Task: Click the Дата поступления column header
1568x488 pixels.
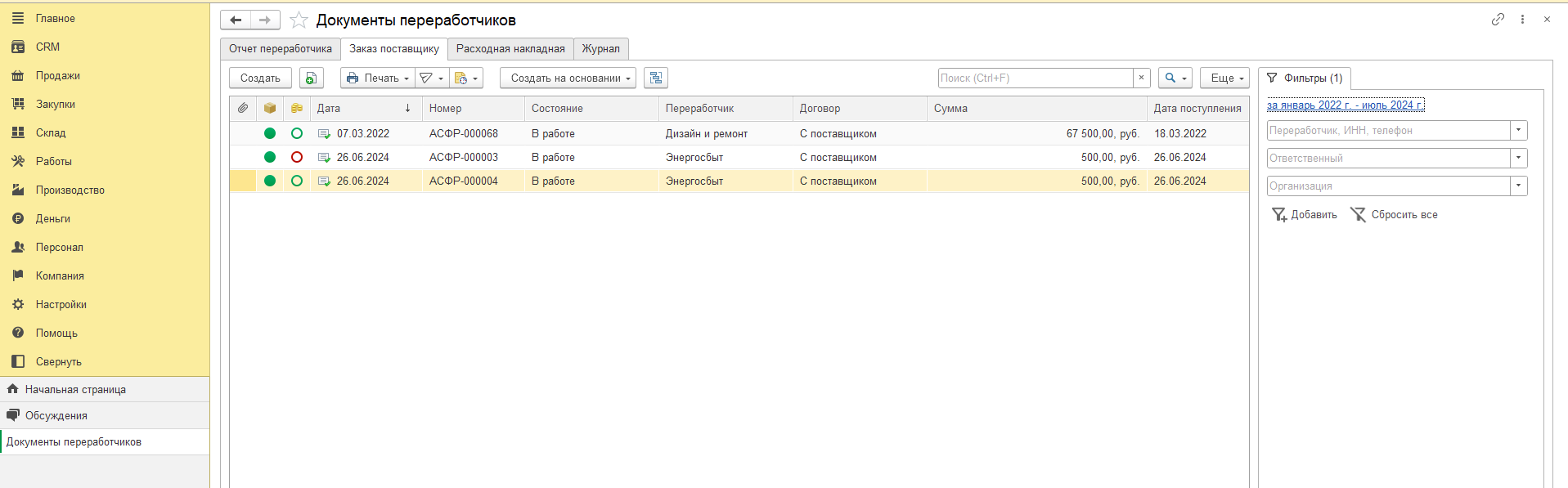Action: tap(1197, 108)
